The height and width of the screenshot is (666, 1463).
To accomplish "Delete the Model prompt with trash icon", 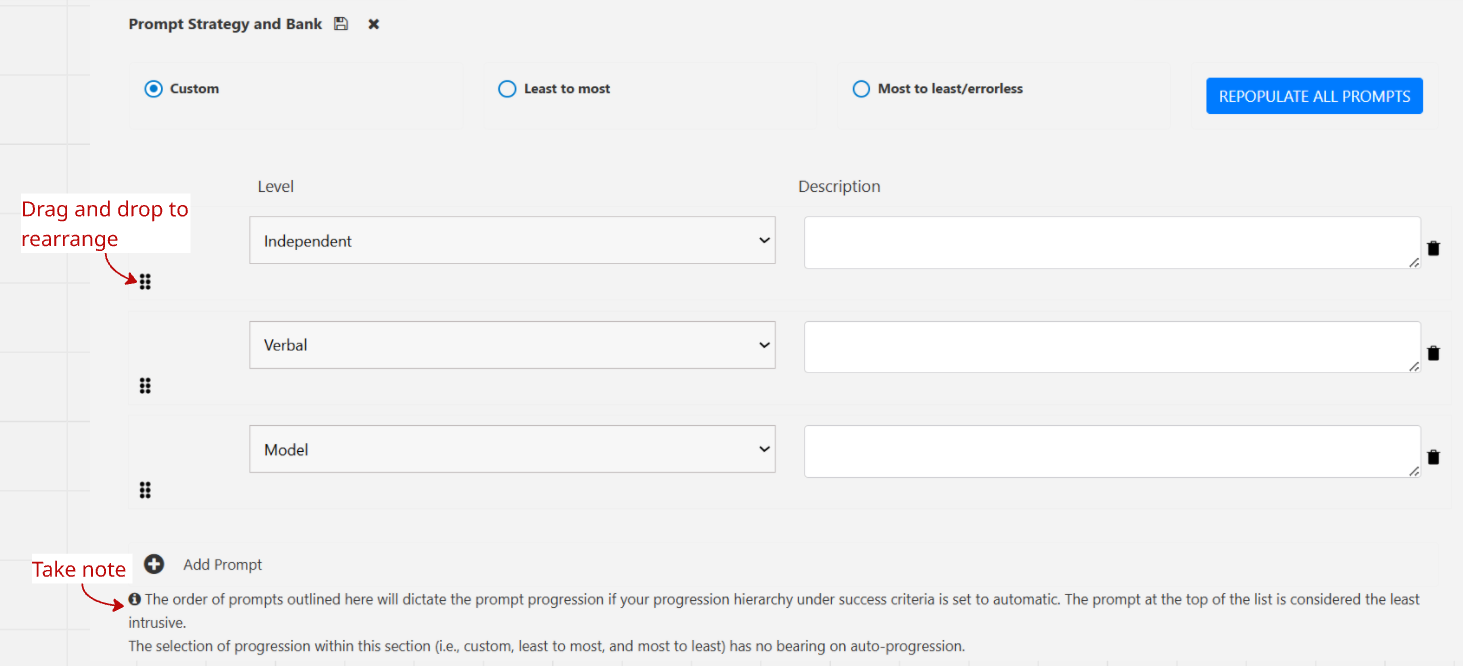I will (1433, 457).
